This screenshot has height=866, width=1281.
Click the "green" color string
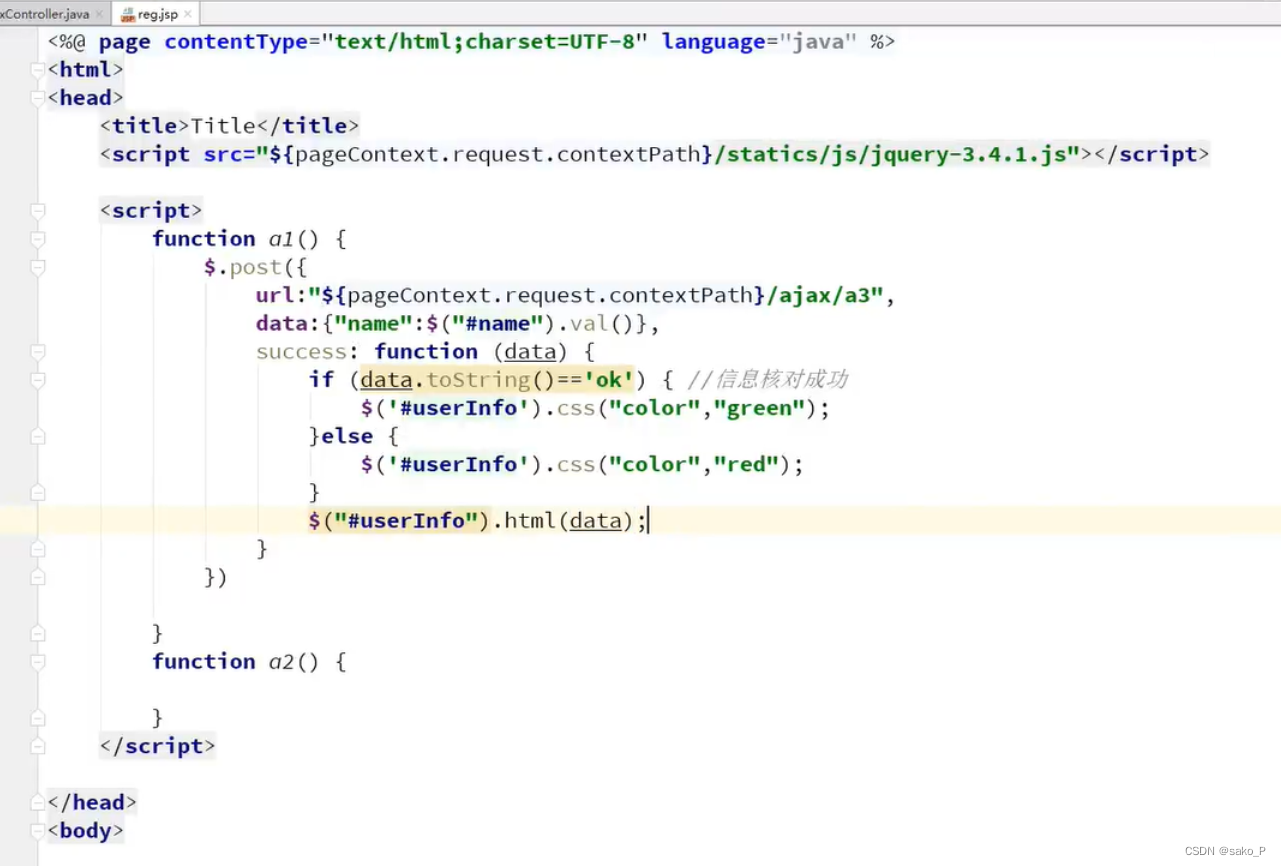(x=760, y=408)
